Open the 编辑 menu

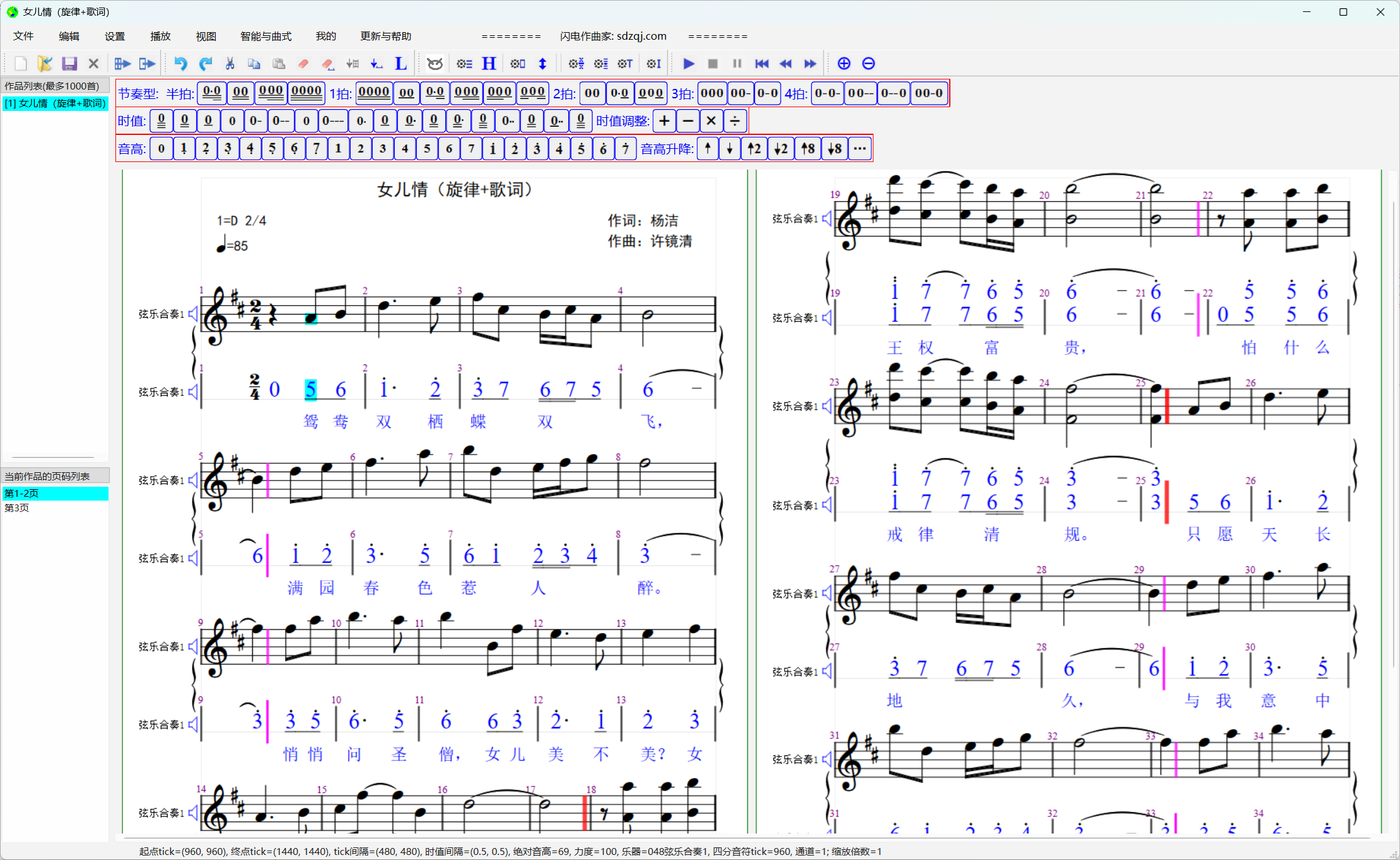point(69,36)
